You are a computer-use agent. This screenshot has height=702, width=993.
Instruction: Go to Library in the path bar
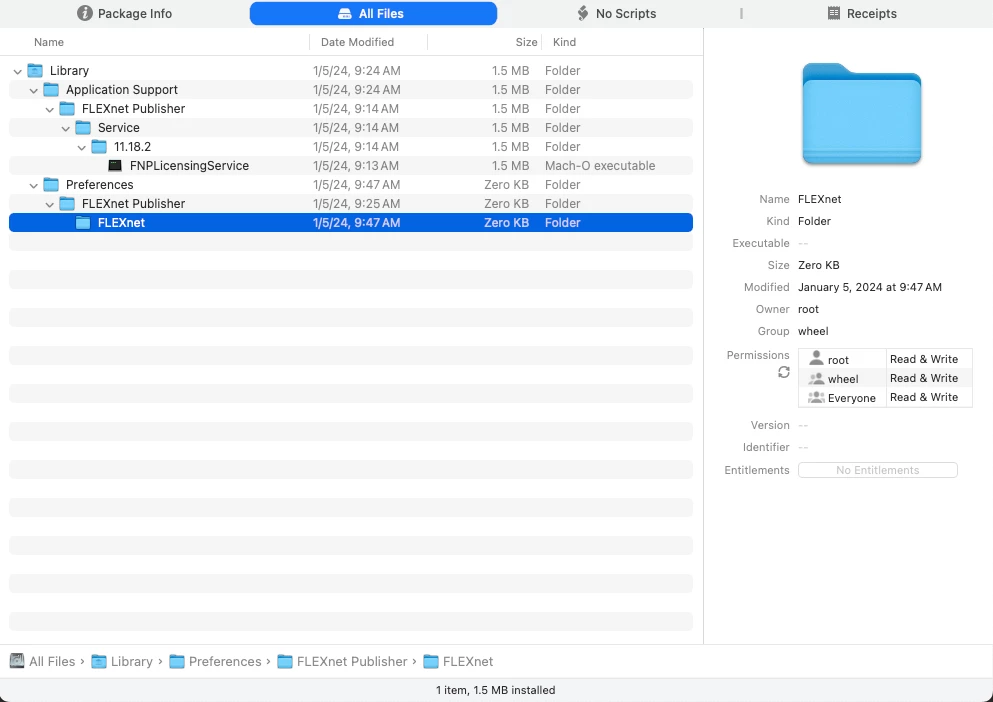(132, 661)
